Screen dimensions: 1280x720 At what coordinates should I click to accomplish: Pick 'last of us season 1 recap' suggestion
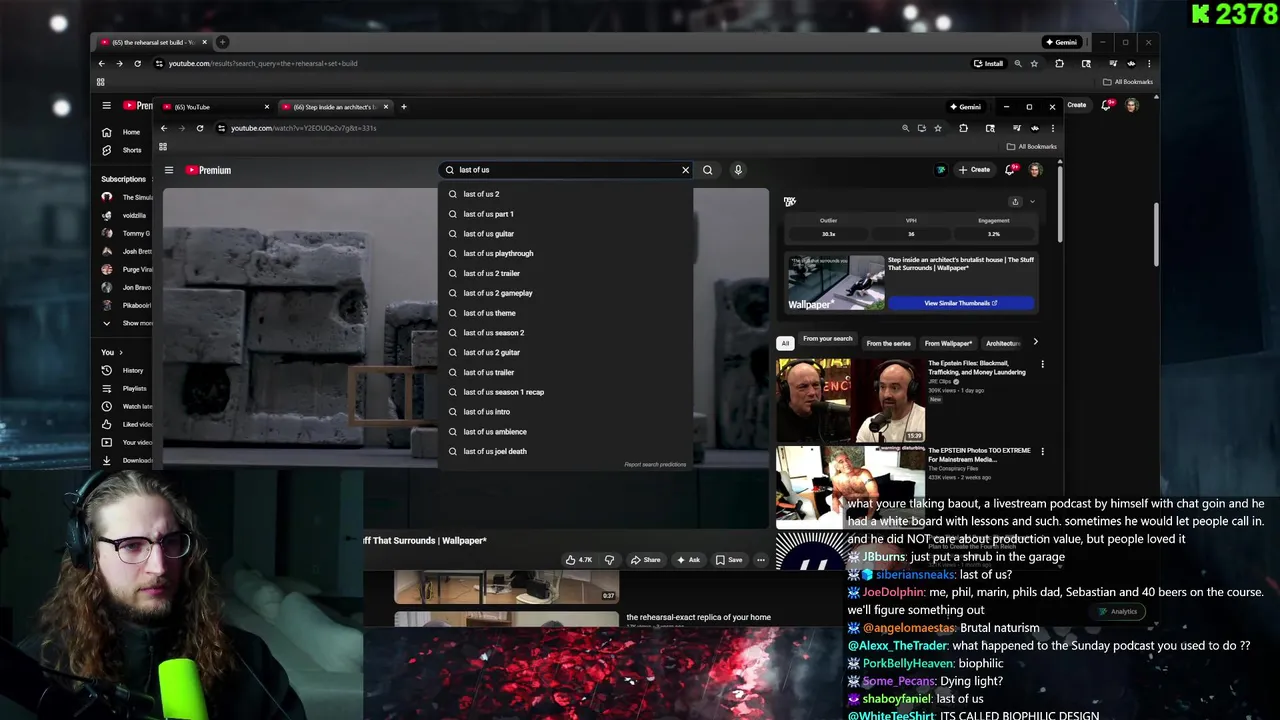point(565,392)
